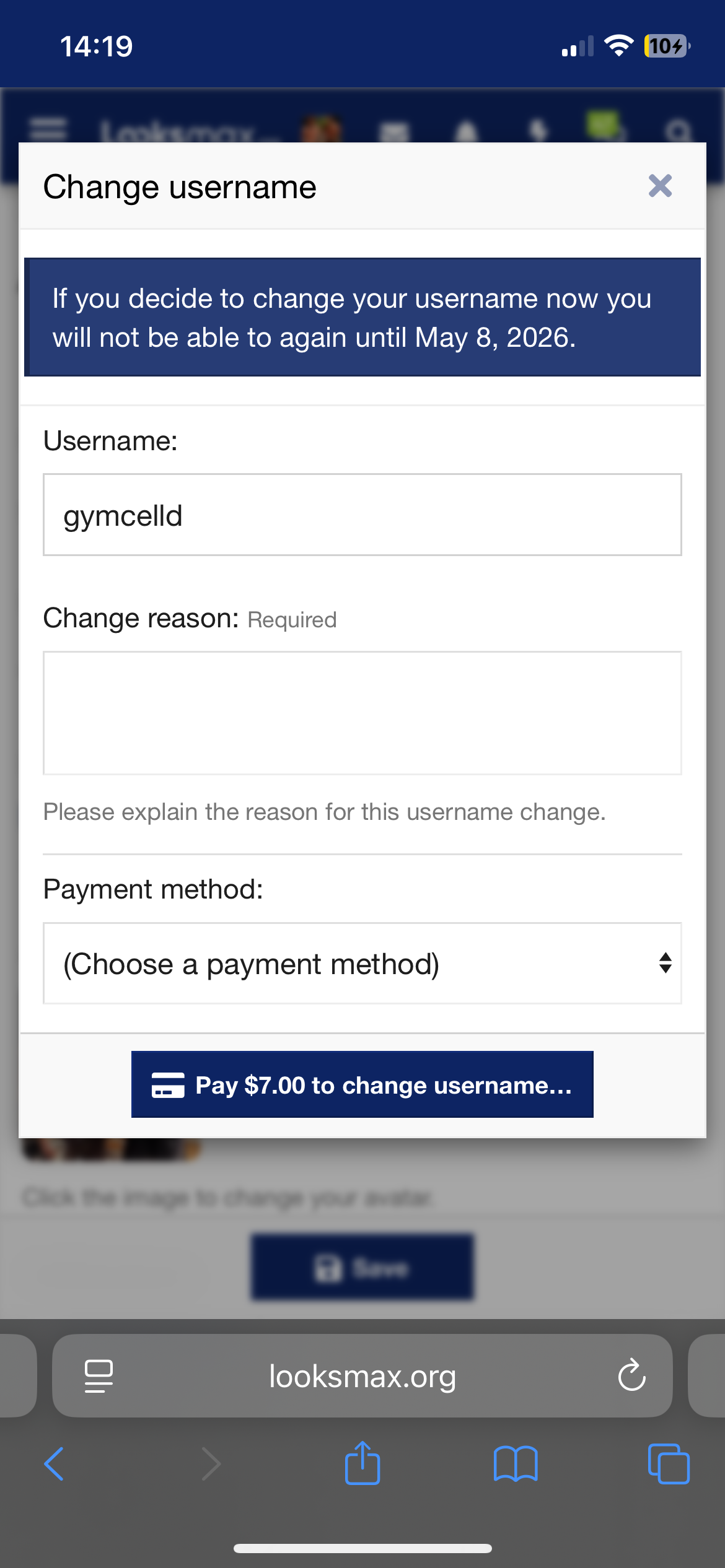
Task: Open the Safari share sheet
Action: [362, 1463]
